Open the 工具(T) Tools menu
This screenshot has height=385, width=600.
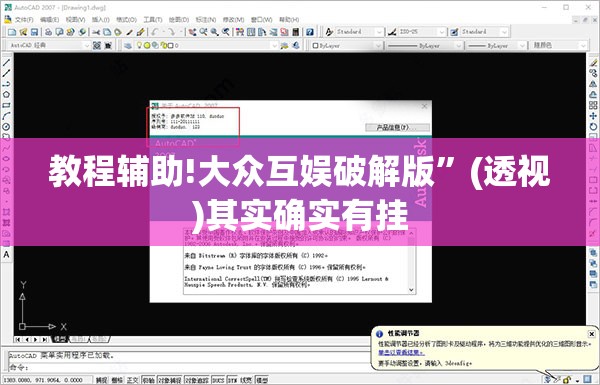153,20
